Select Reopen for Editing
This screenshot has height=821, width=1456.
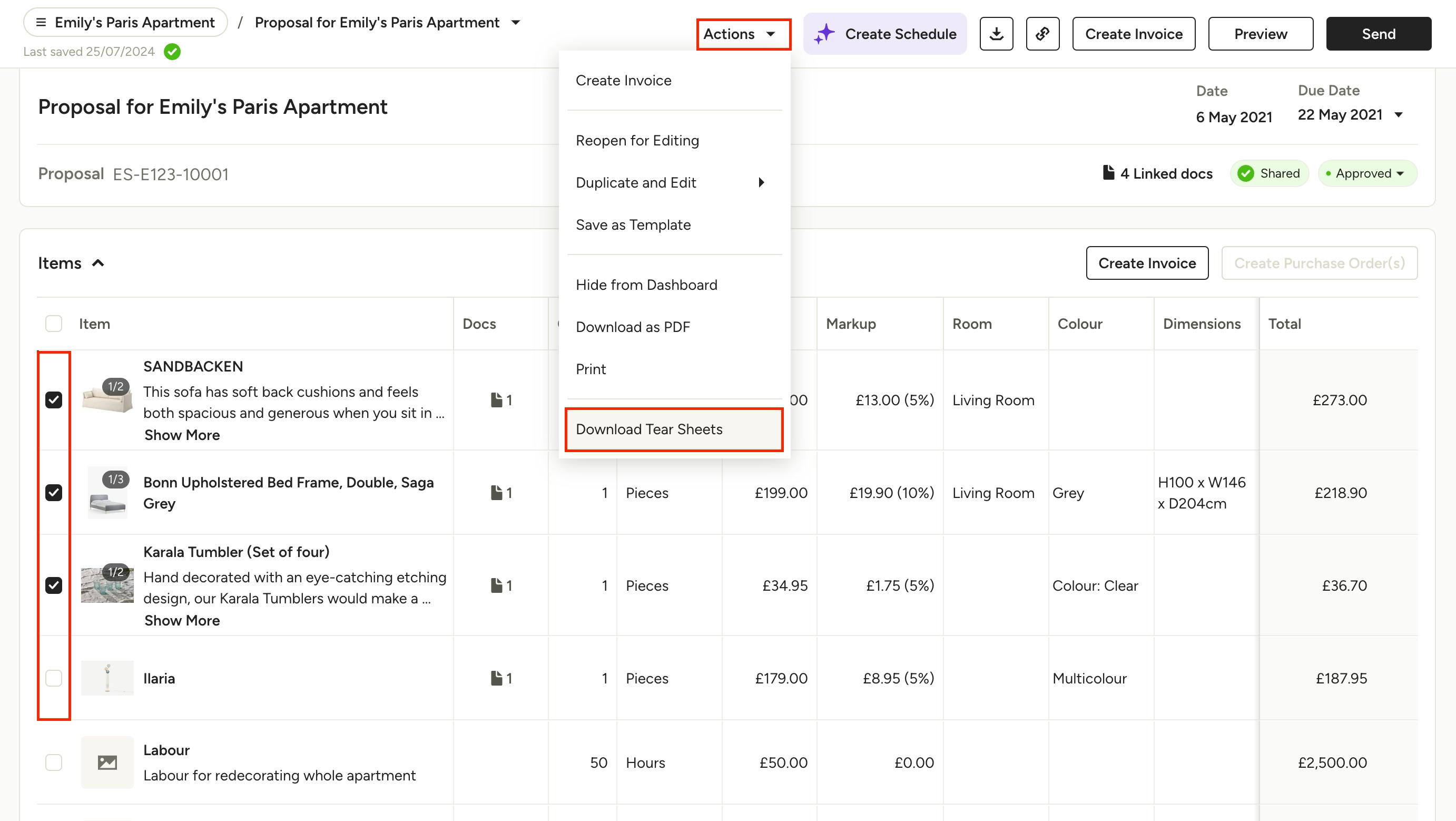(674, 140)
